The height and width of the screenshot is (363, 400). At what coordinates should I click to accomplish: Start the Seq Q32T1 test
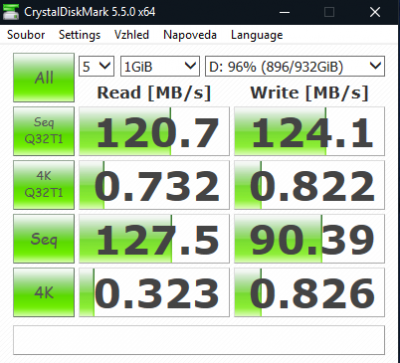tap(44, 131)
